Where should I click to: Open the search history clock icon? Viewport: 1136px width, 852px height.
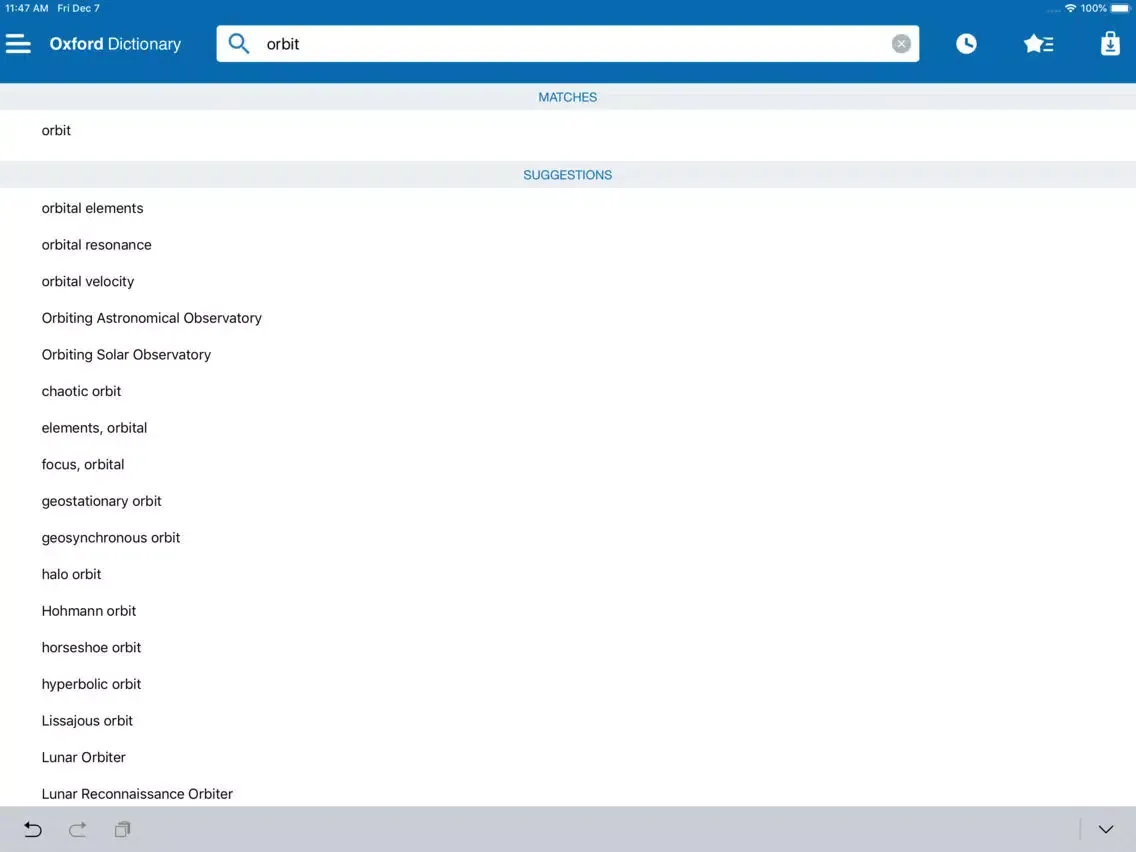pos(966,43)
